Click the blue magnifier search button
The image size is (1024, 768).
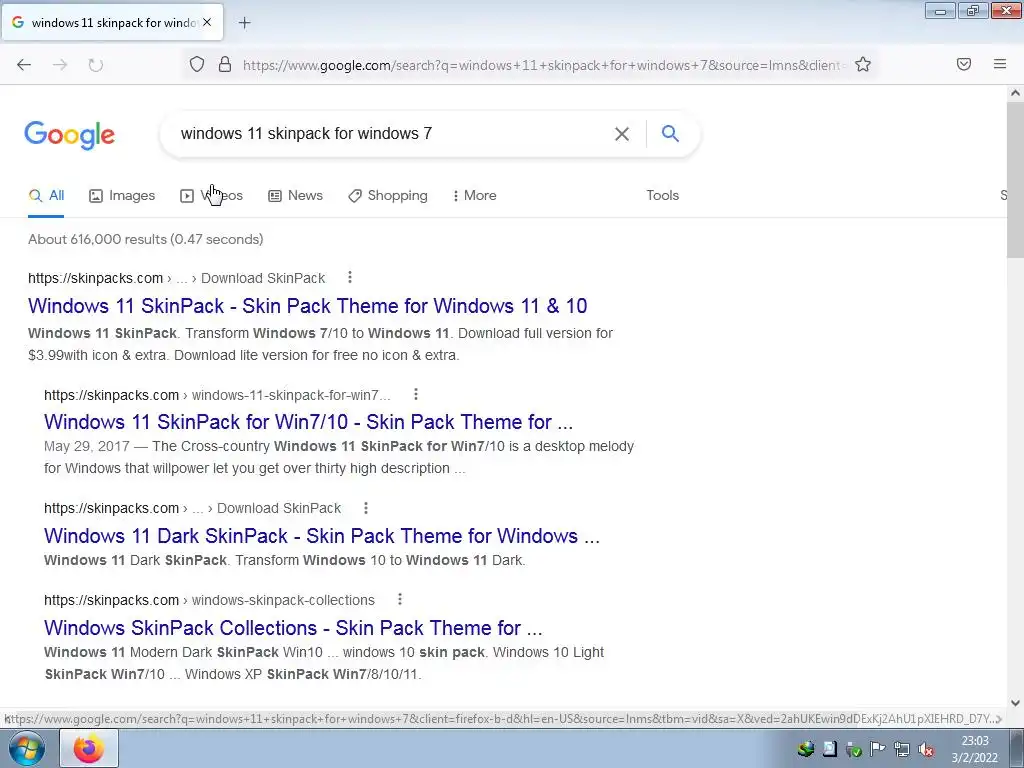click(670, 134)
